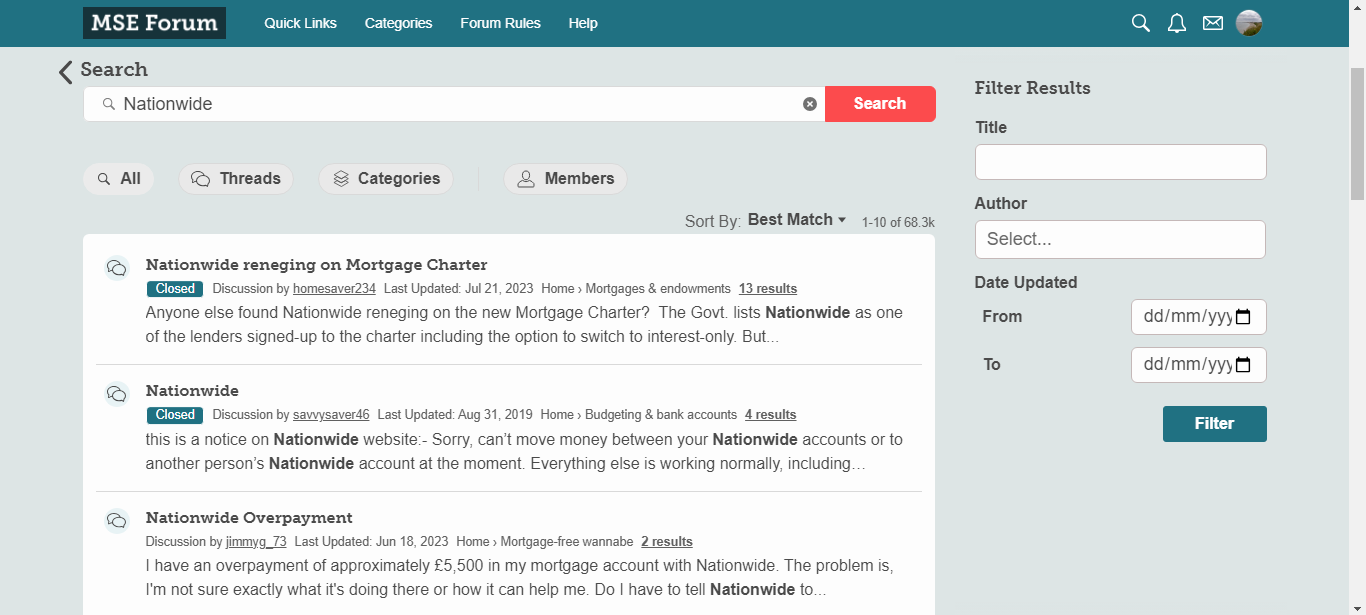This screenshot has width=1366, height=615.
Task: Open the 'Nationwide Overpayment' thread
Action: coord(249,518)
